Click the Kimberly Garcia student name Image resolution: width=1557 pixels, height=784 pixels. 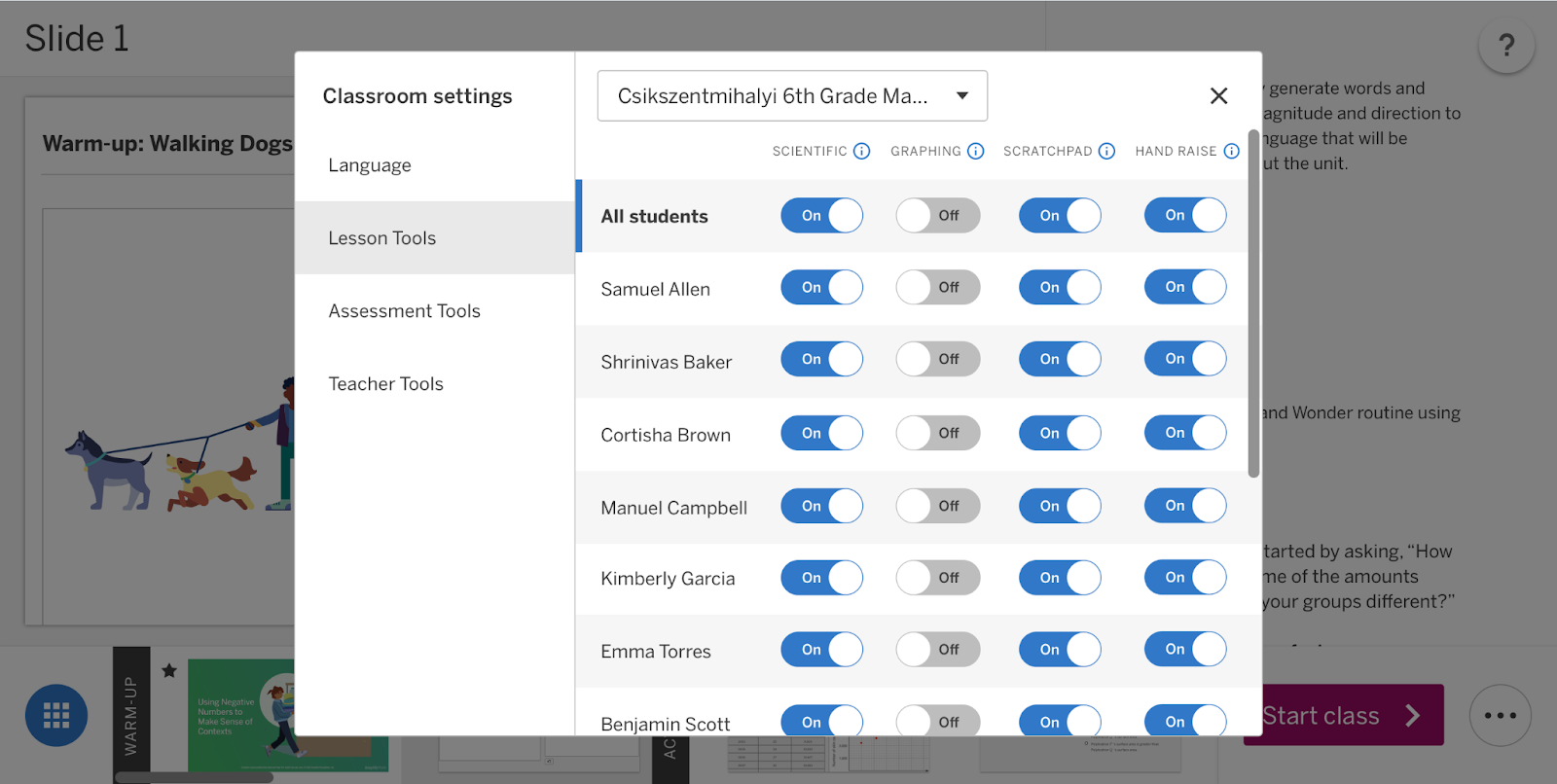click(668, 579)
